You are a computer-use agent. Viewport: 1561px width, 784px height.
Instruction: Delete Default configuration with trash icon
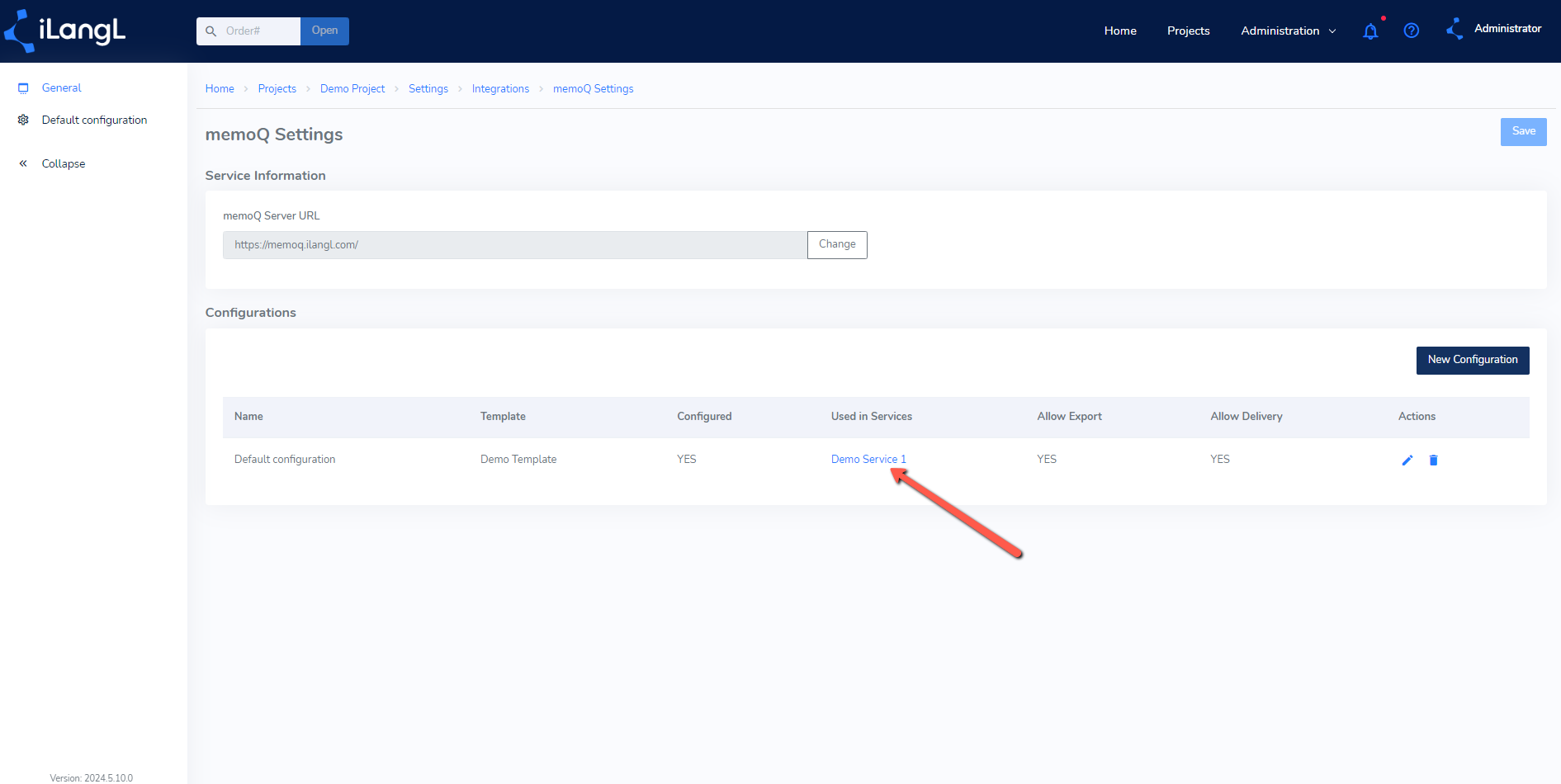[1433, 460]
